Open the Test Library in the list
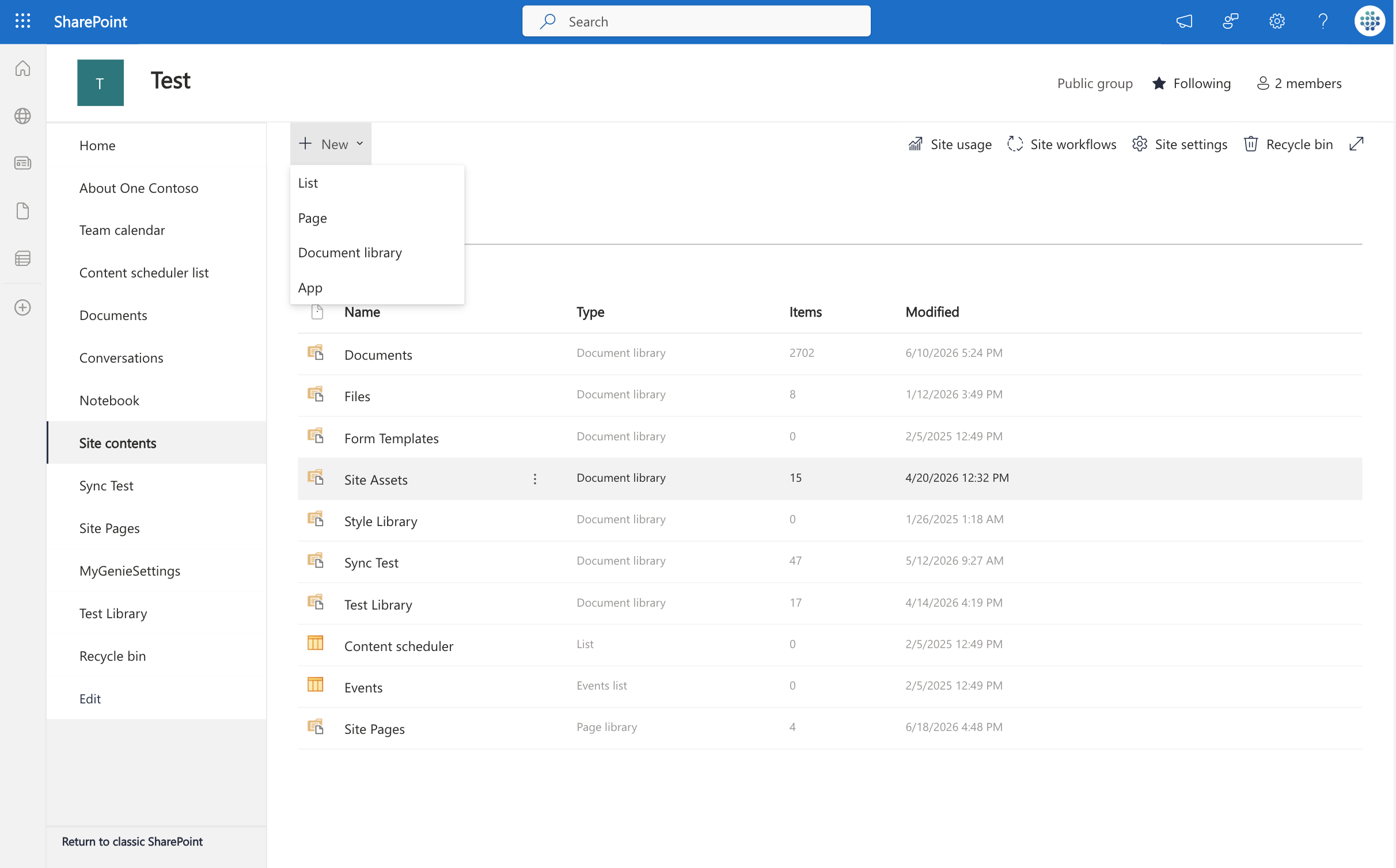Image resolution: width=1396 pixels, height=868 pixels. pyautogui.click(x=378, y=605)
